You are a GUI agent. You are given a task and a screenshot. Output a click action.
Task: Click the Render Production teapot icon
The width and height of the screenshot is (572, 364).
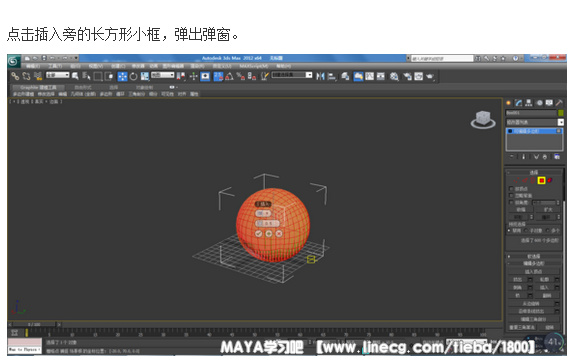(430, 76)
